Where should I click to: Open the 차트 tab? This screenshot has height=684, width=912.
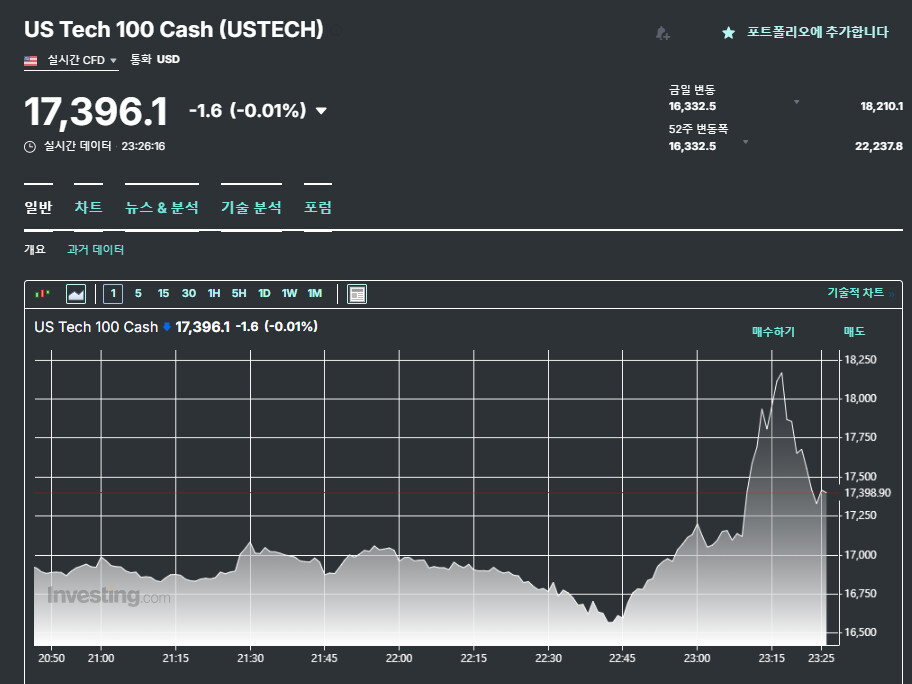(x=88, y=208)
